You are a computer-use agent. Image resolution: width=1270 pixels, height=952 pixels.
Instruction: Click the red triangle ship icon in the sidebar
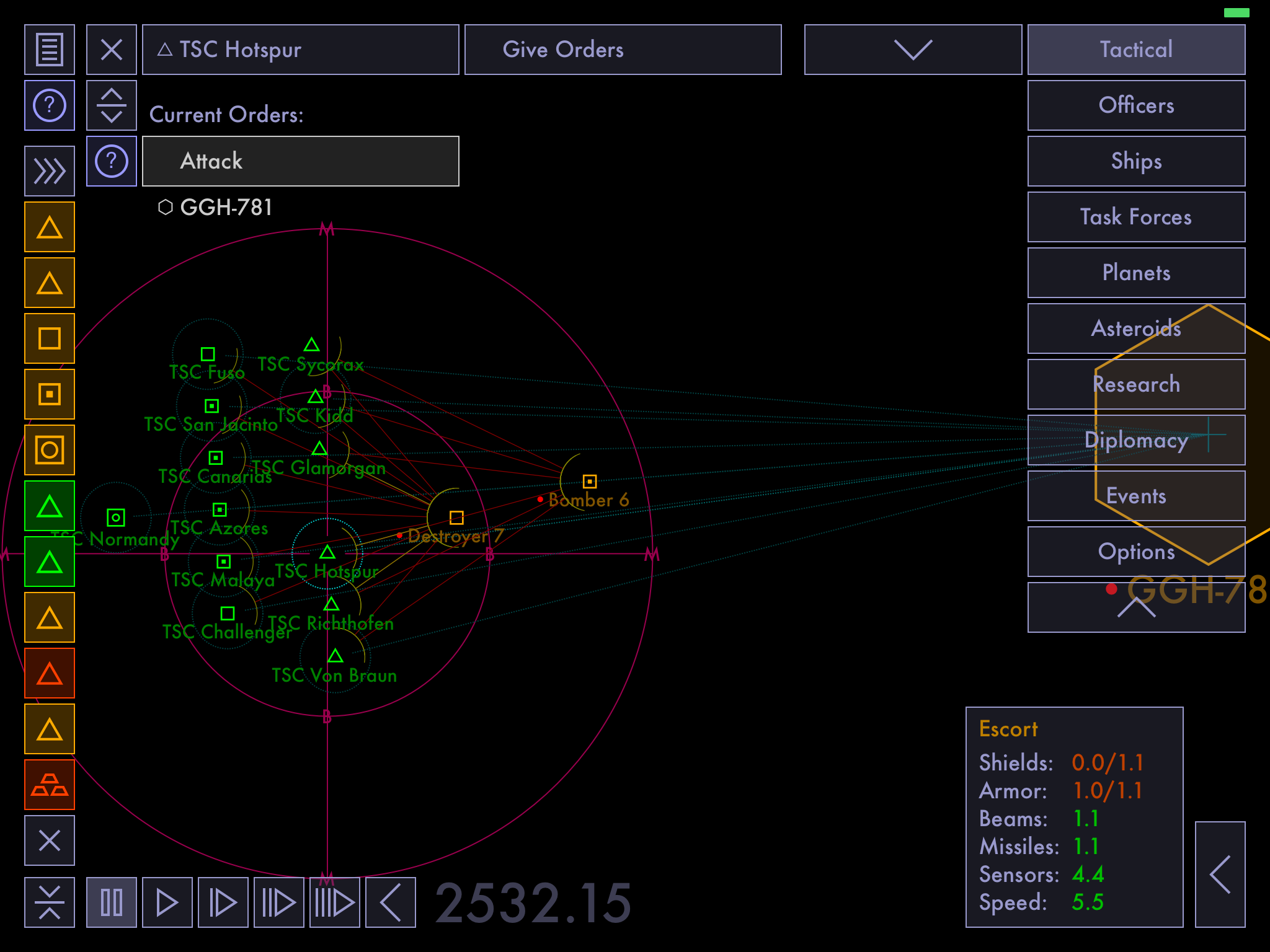50,673
